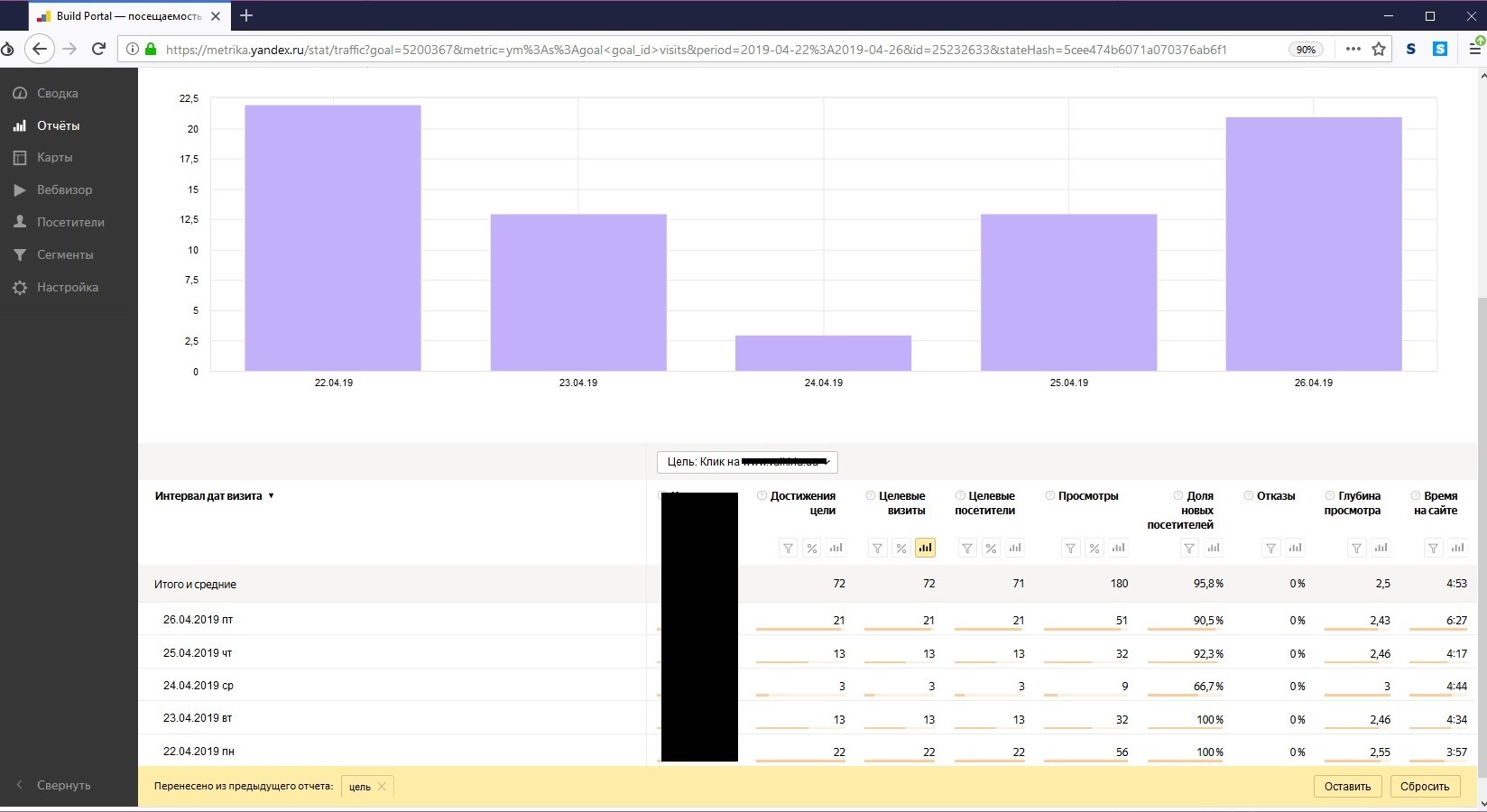Click the Вебвизор play icon
1487x812 pixels.
20,189
